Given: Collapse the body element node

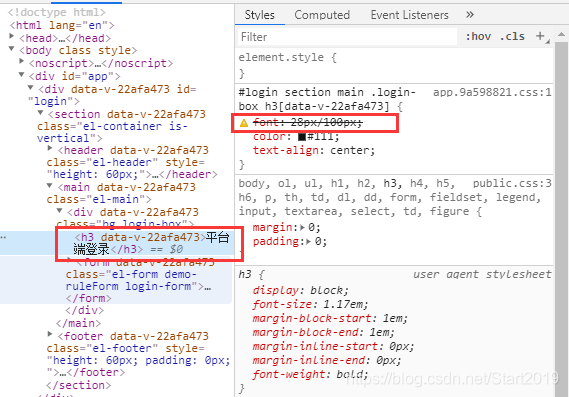Looking at the screenshot, I should 12,49.
